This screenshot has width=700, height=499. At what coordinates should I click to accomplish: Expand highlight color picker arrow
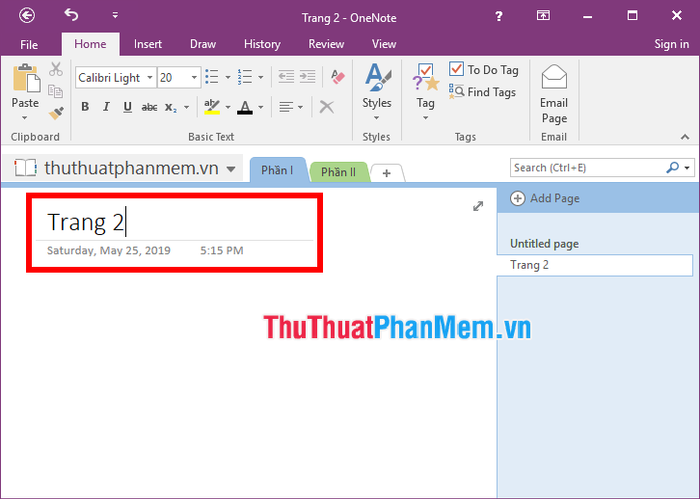click(x=228, y=107)
